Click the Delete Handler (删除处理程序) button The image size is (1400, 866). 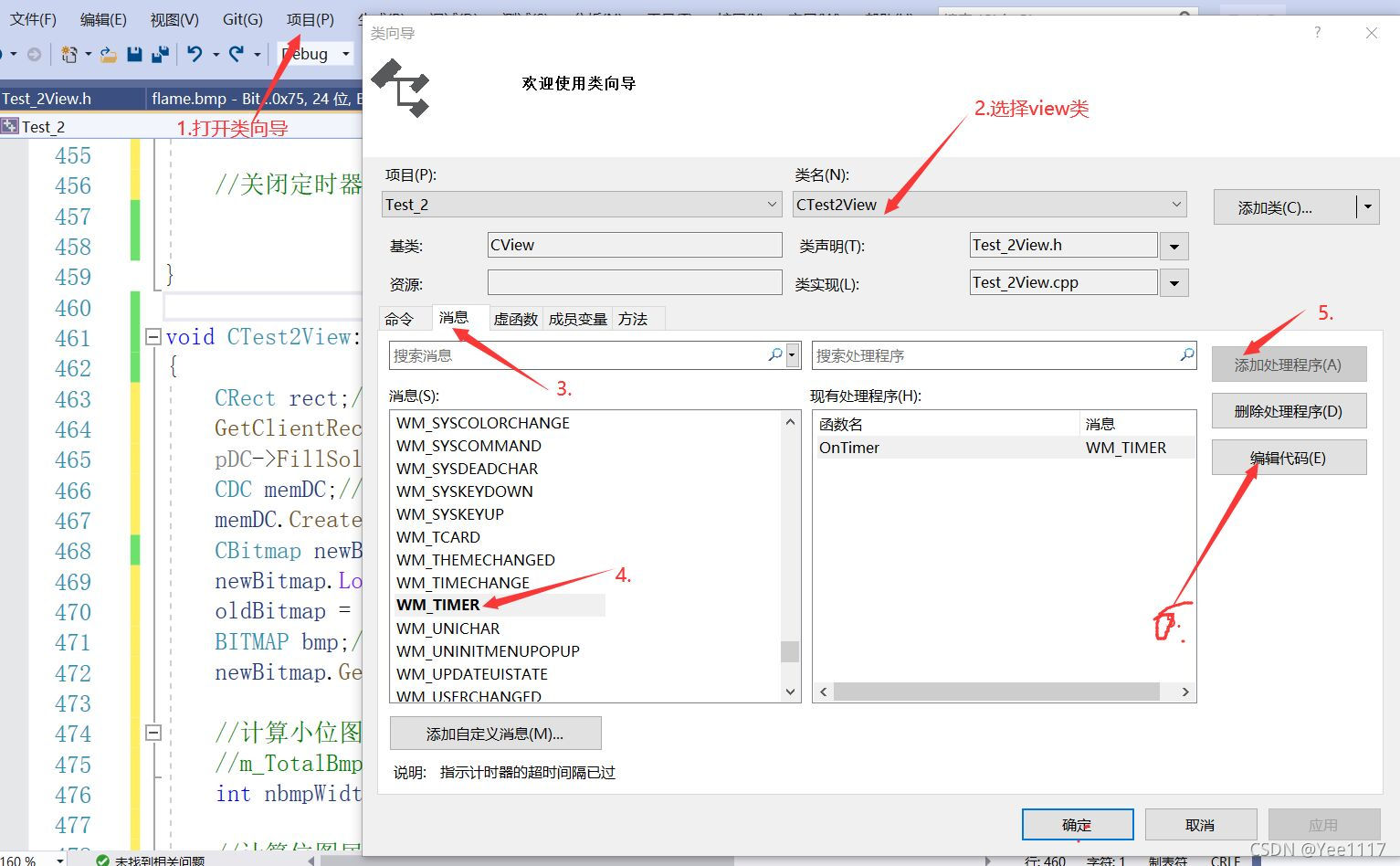1289,411
